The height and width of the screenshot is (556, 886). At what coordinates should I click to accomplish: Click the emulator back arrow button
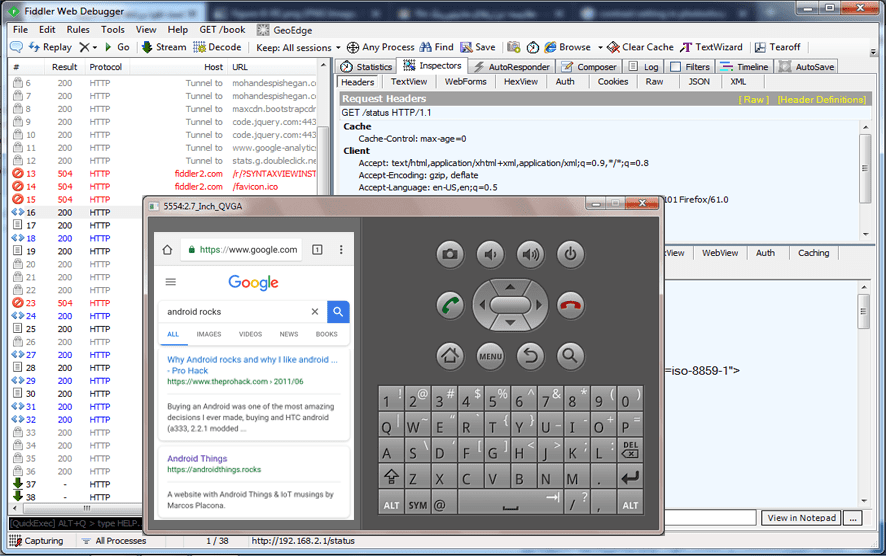click(x=530, y=356)
